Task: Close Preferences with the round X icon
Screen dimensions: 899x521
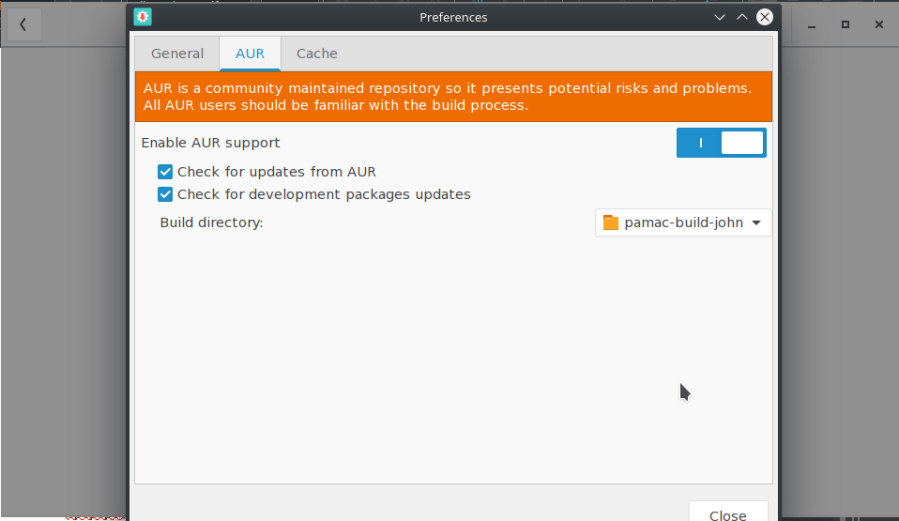Action: 765,17
